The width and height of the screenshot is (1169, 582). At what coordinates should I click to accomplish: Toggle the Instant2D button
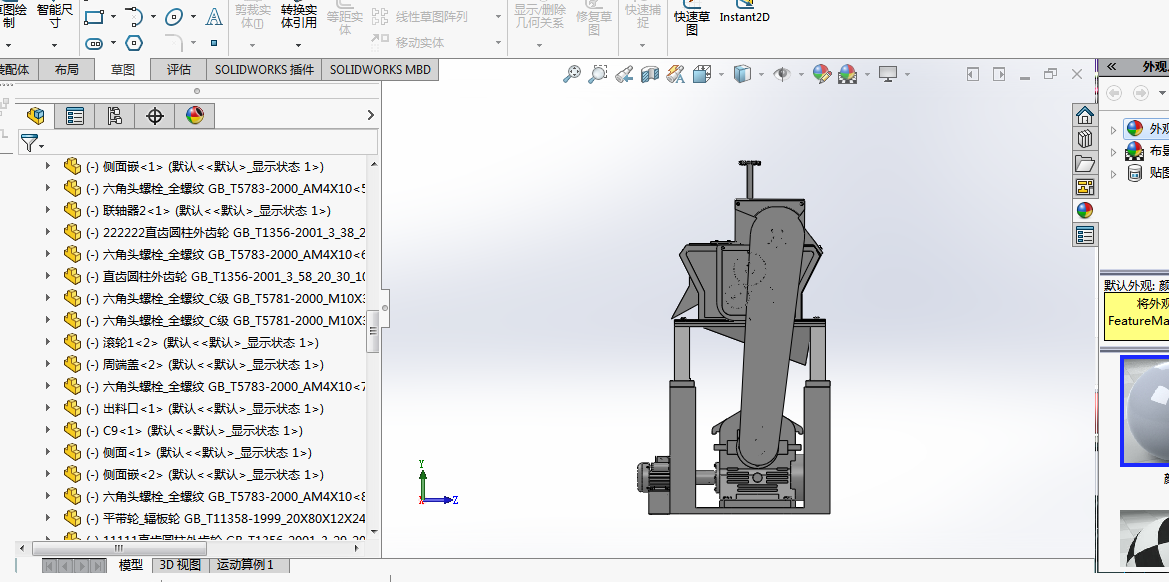tap(744, 17)
